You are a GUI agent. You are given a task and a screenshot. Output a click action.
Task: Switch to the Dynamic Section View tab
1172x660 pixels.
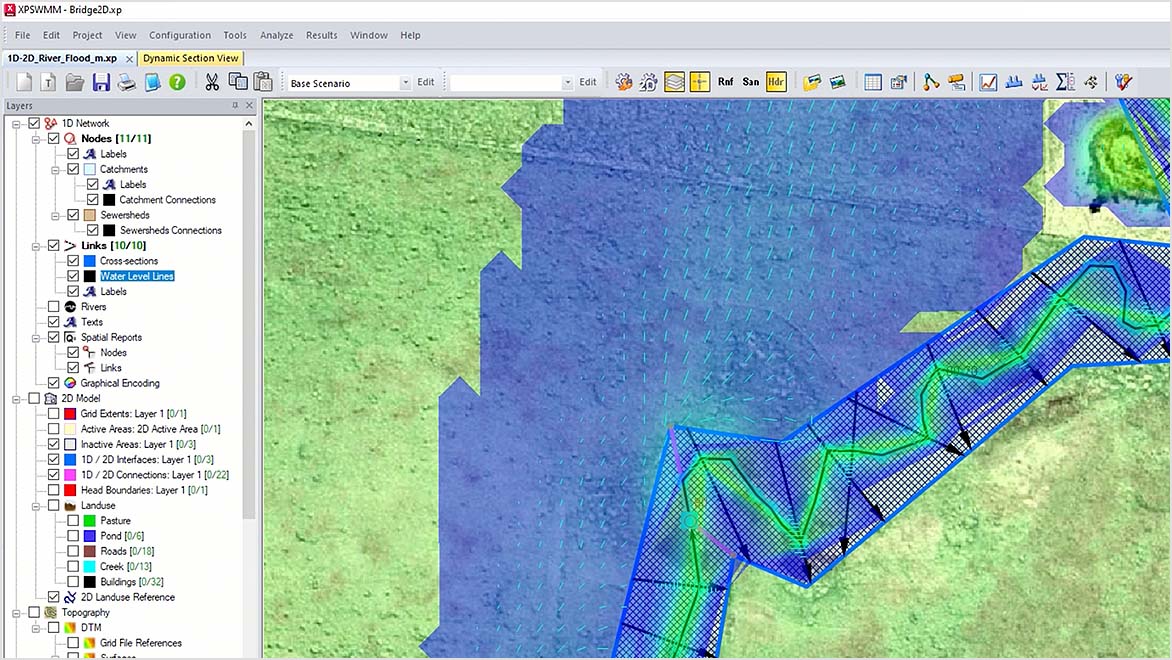190,58
